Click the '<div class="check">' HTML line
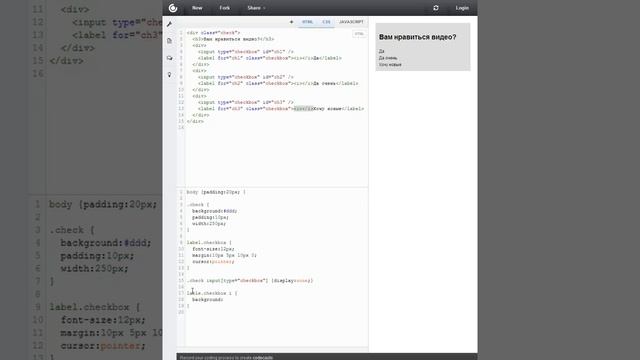The image size is (640, 360). click(x=213, y=33)
